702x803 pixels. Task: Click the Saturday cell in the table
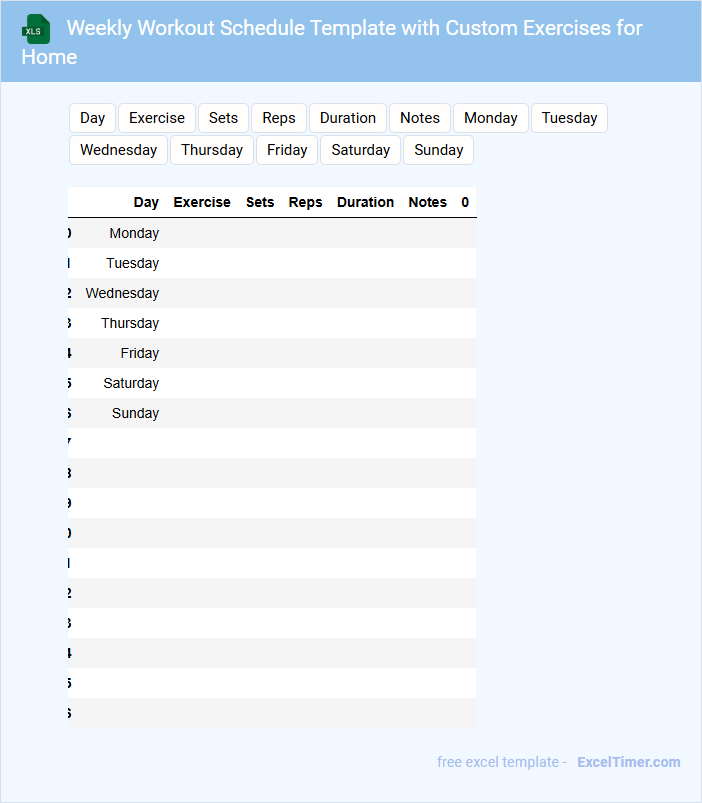[131, 383]
